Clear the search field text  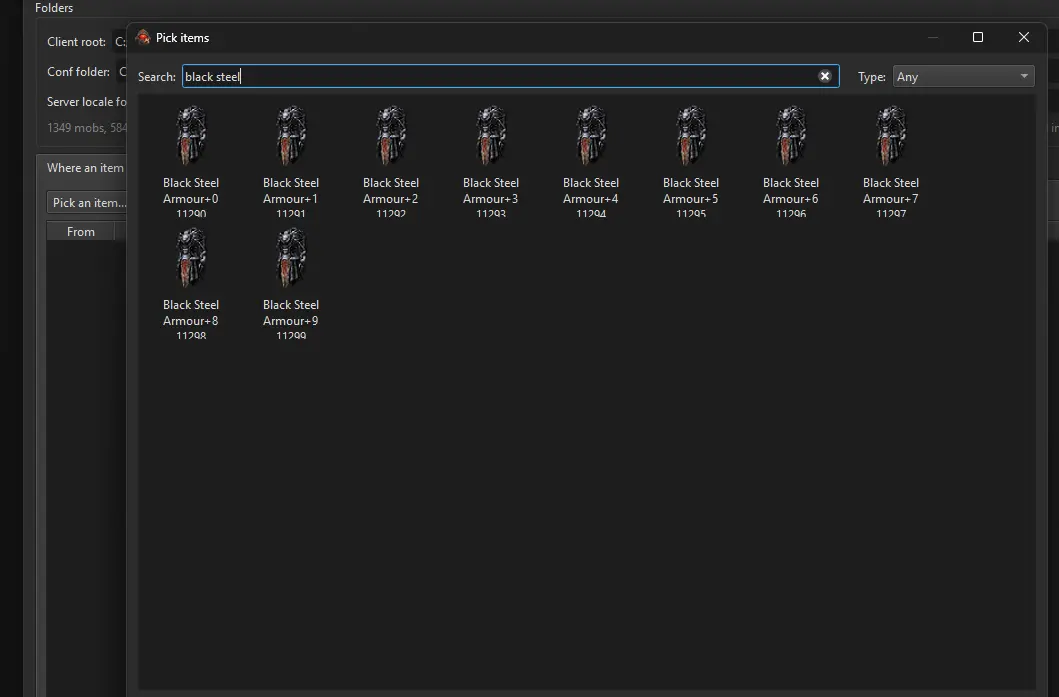coord(825,76)
